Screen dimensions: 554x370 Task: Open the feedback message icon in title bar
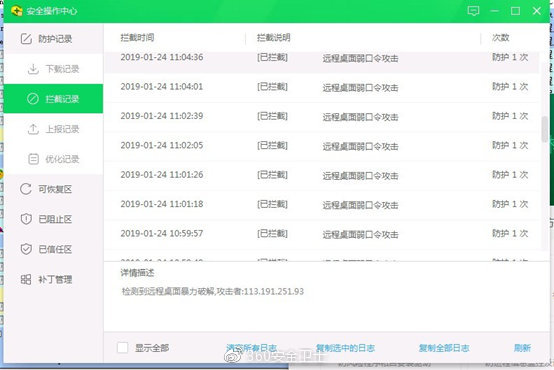pos(473,11)
